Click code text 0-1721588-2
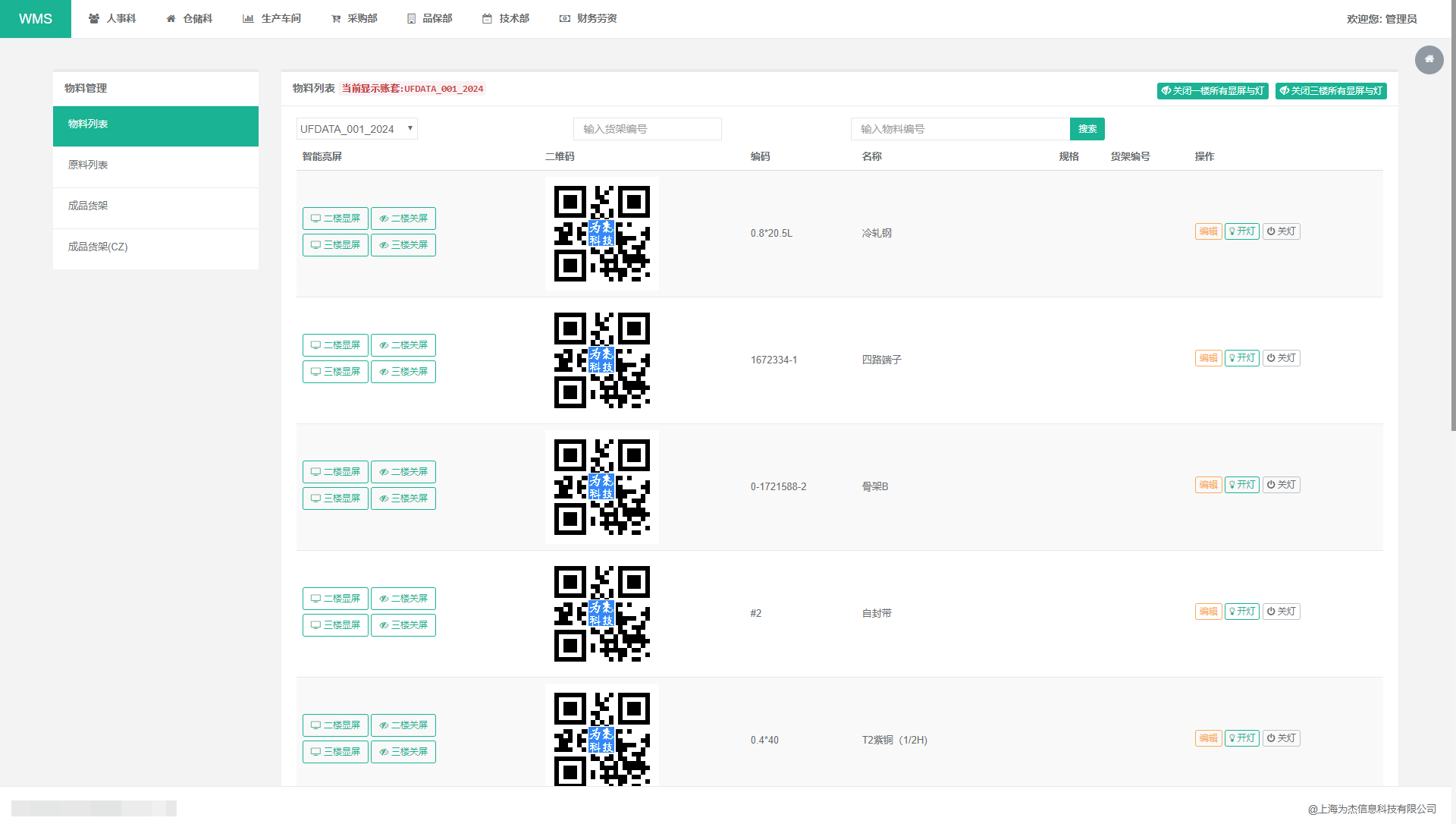Viewport: 1456px width, 824px height. tap(779, 487)
